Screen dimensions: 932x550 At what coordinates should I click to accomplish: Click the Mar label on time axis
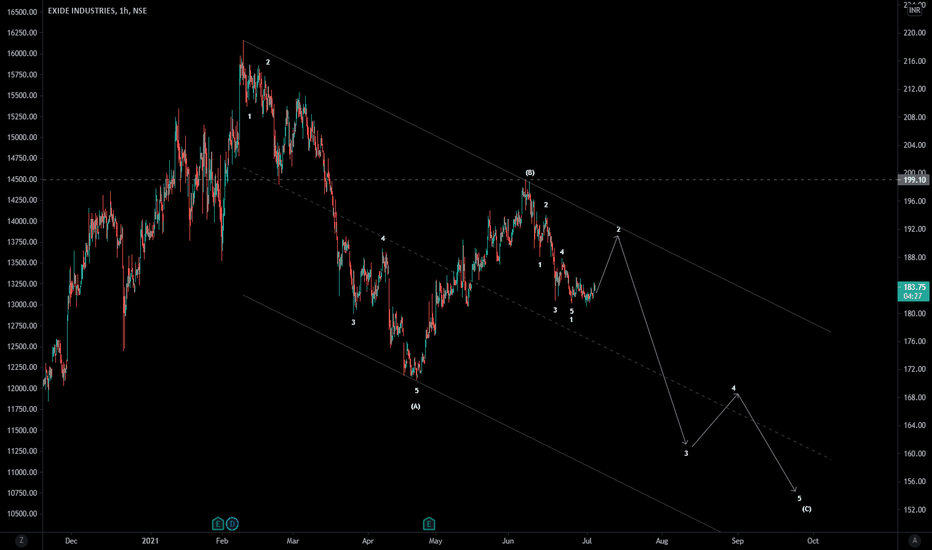(x=292, y=541)
